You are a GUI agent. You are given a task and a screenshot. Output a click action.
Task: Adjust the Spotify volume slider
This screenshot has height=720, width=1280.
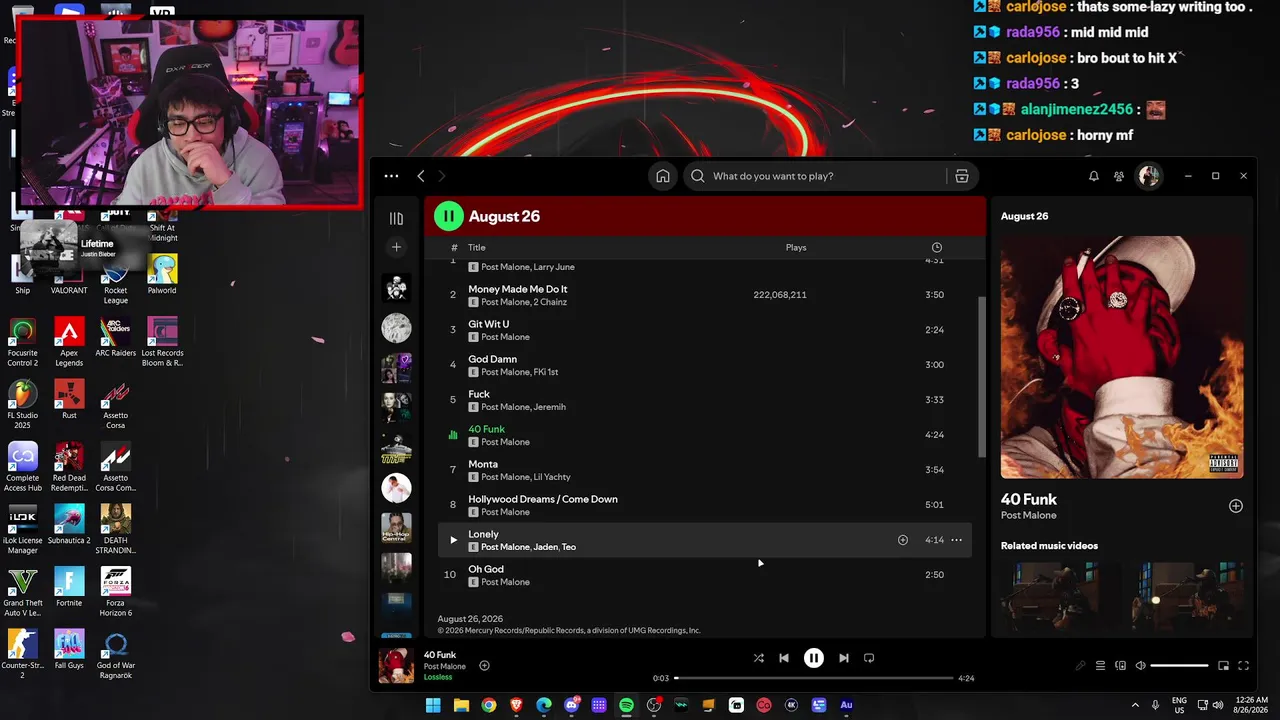click(x=1180, y=666)
